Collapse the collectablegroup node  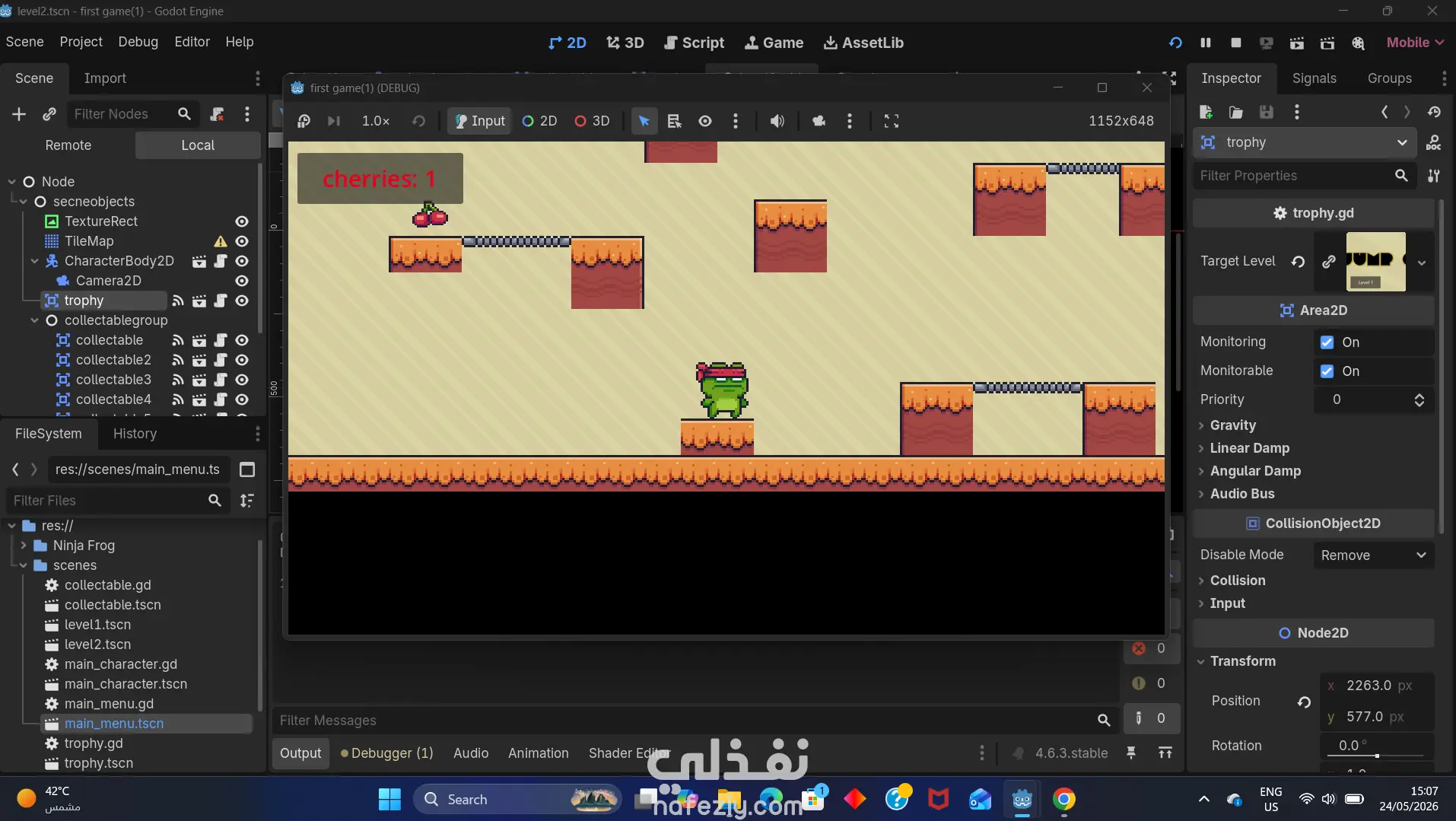(35, 320)
